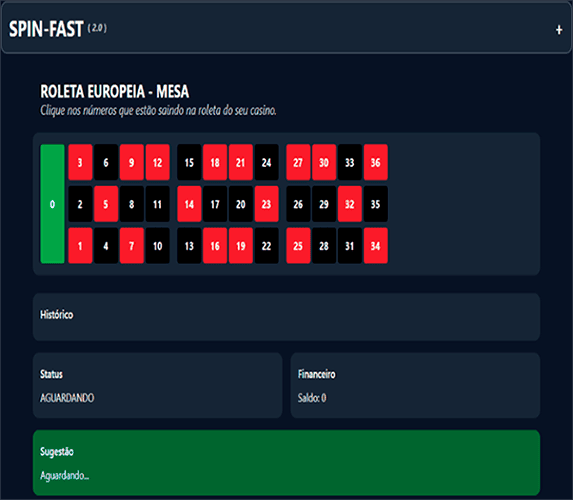Select black number 2
The image size is (573, 500).
tap(80, 204)
